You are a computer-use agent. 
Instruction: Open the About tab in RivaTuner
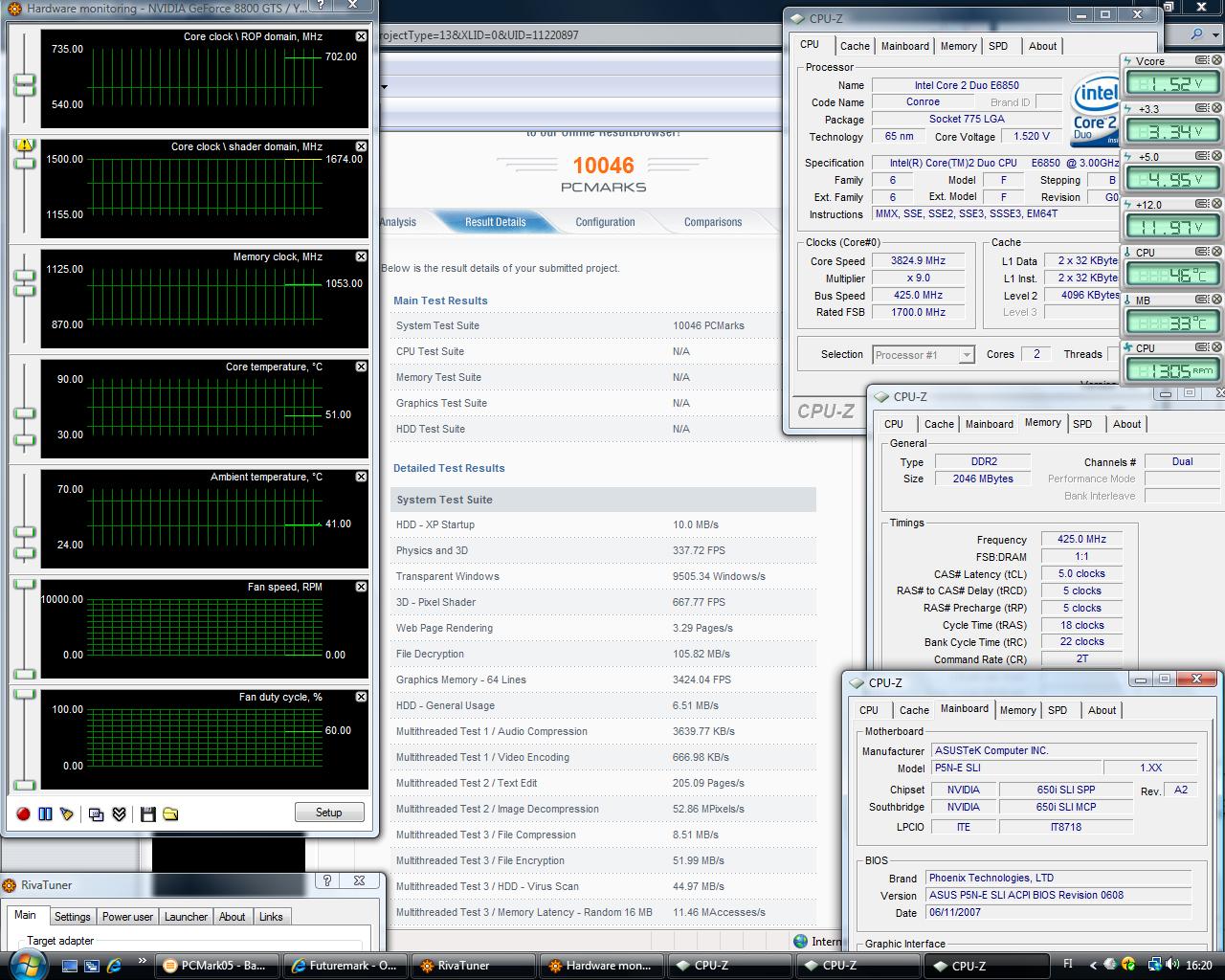point(232,917)
